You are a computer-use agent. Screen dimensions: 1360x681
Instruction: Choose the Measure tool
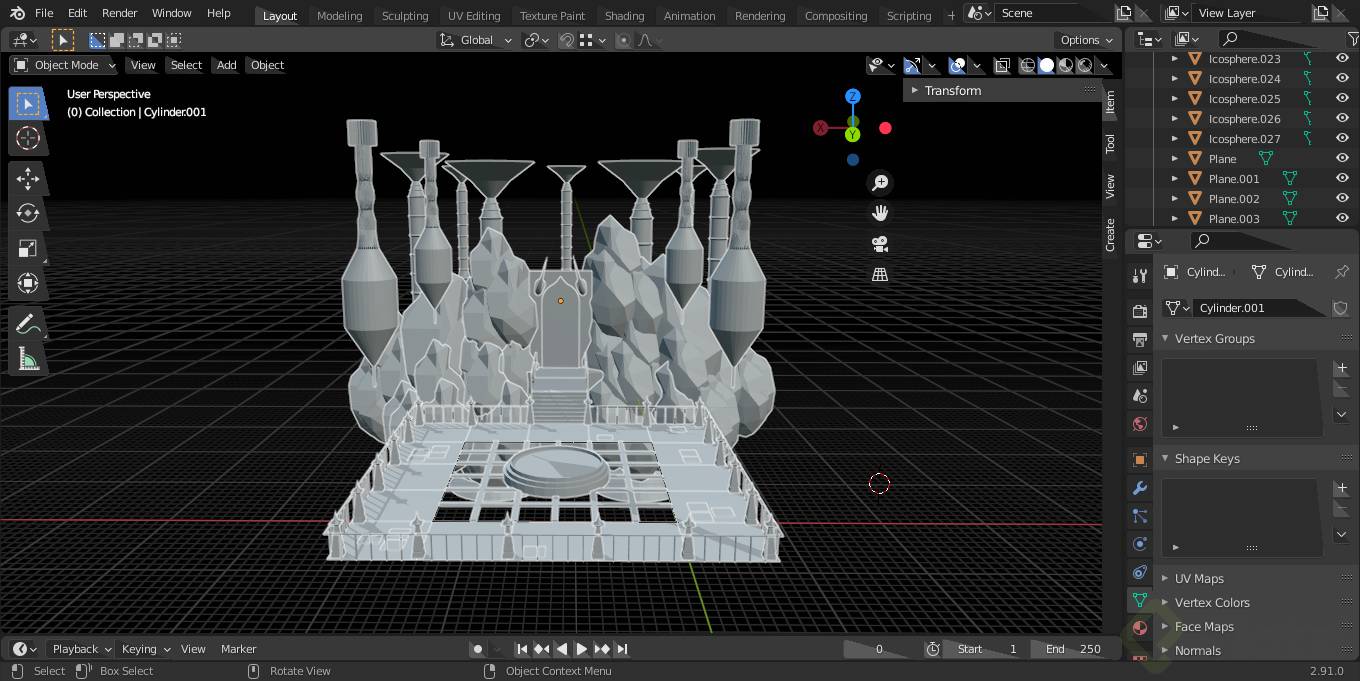click(28, 359)
